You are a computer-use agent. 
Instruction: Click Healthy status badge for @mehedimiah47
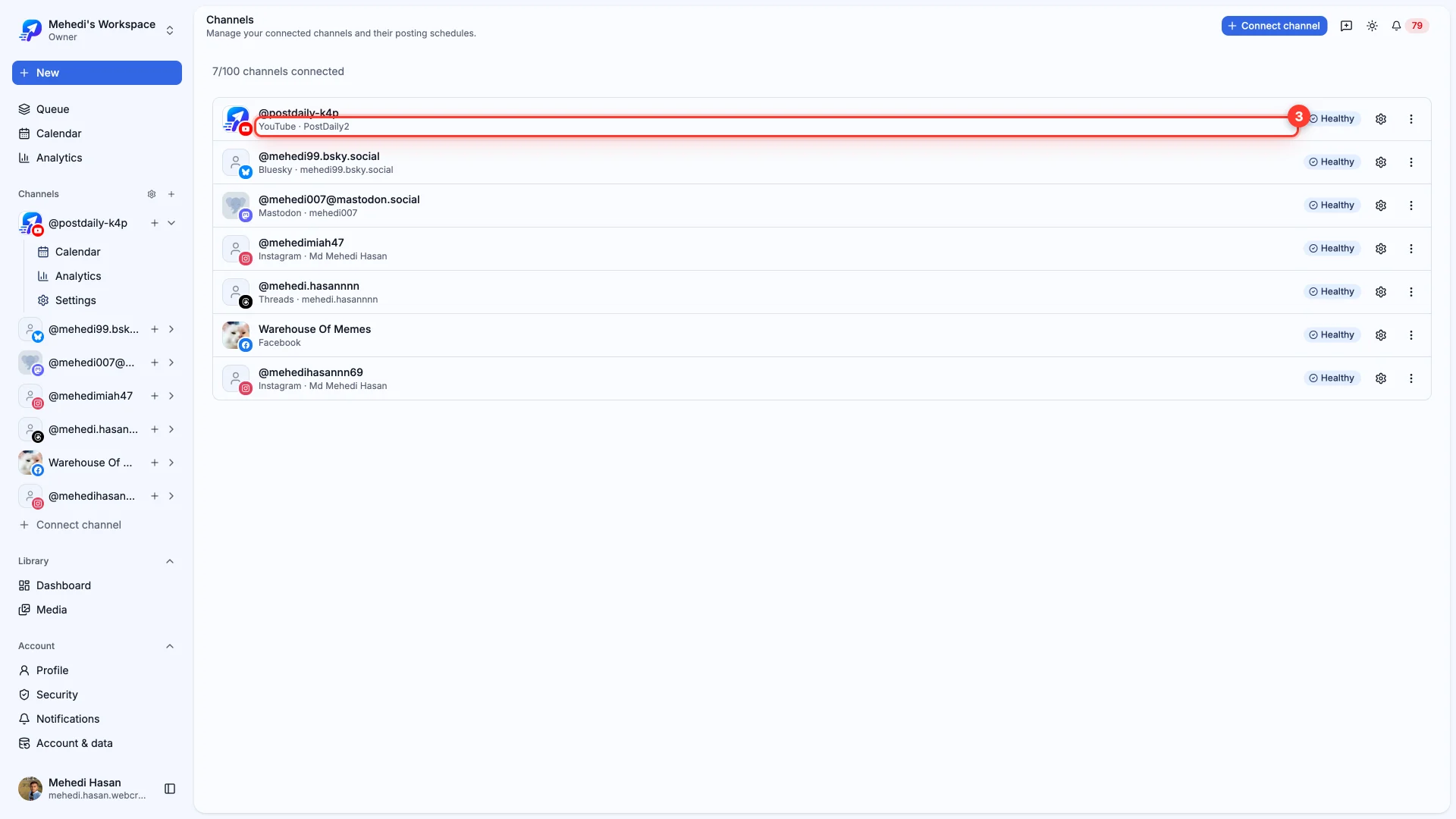tap(1332, 249)
